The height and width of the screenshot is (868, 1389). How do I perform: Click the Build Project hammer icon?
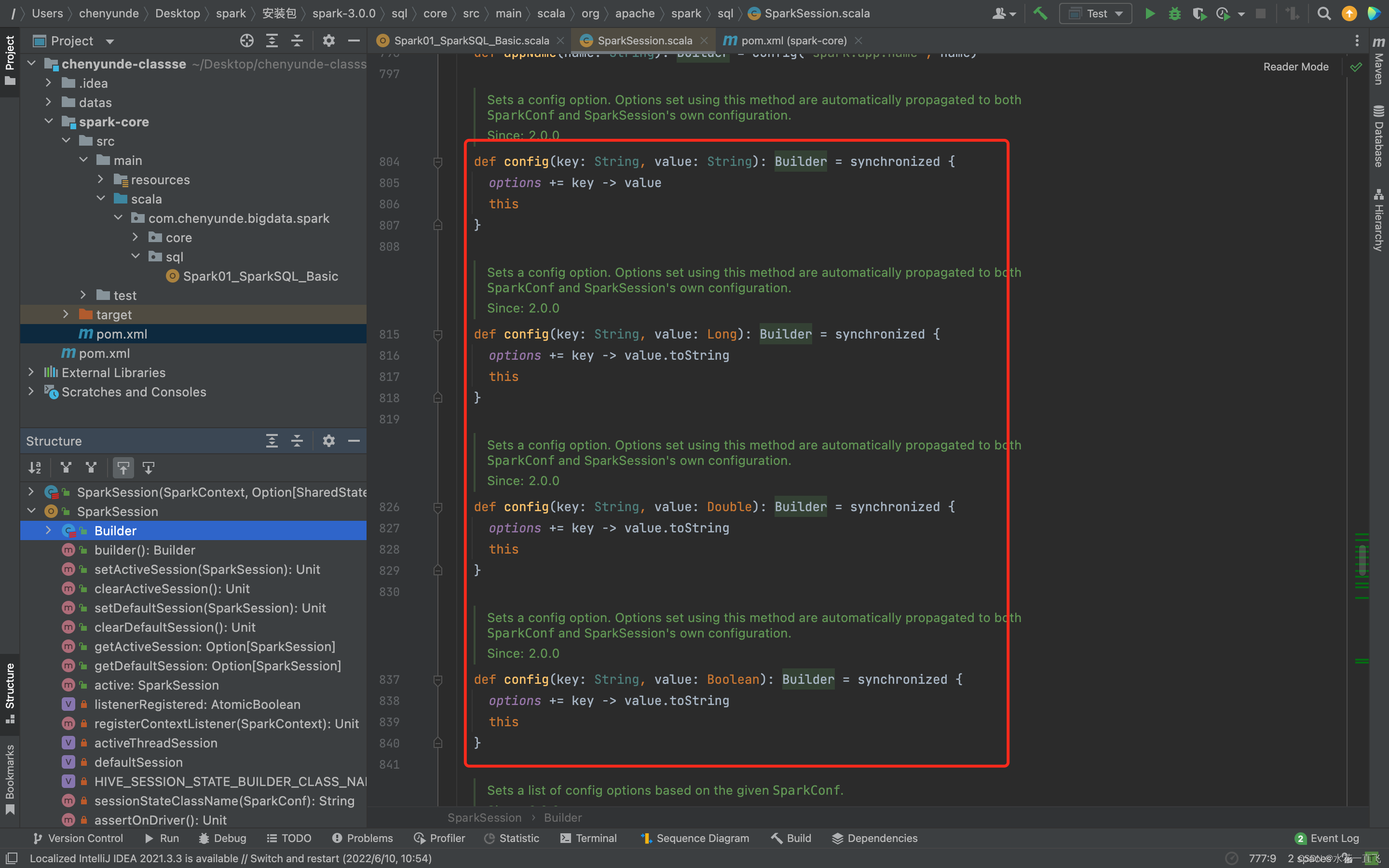coord(1039,13)
